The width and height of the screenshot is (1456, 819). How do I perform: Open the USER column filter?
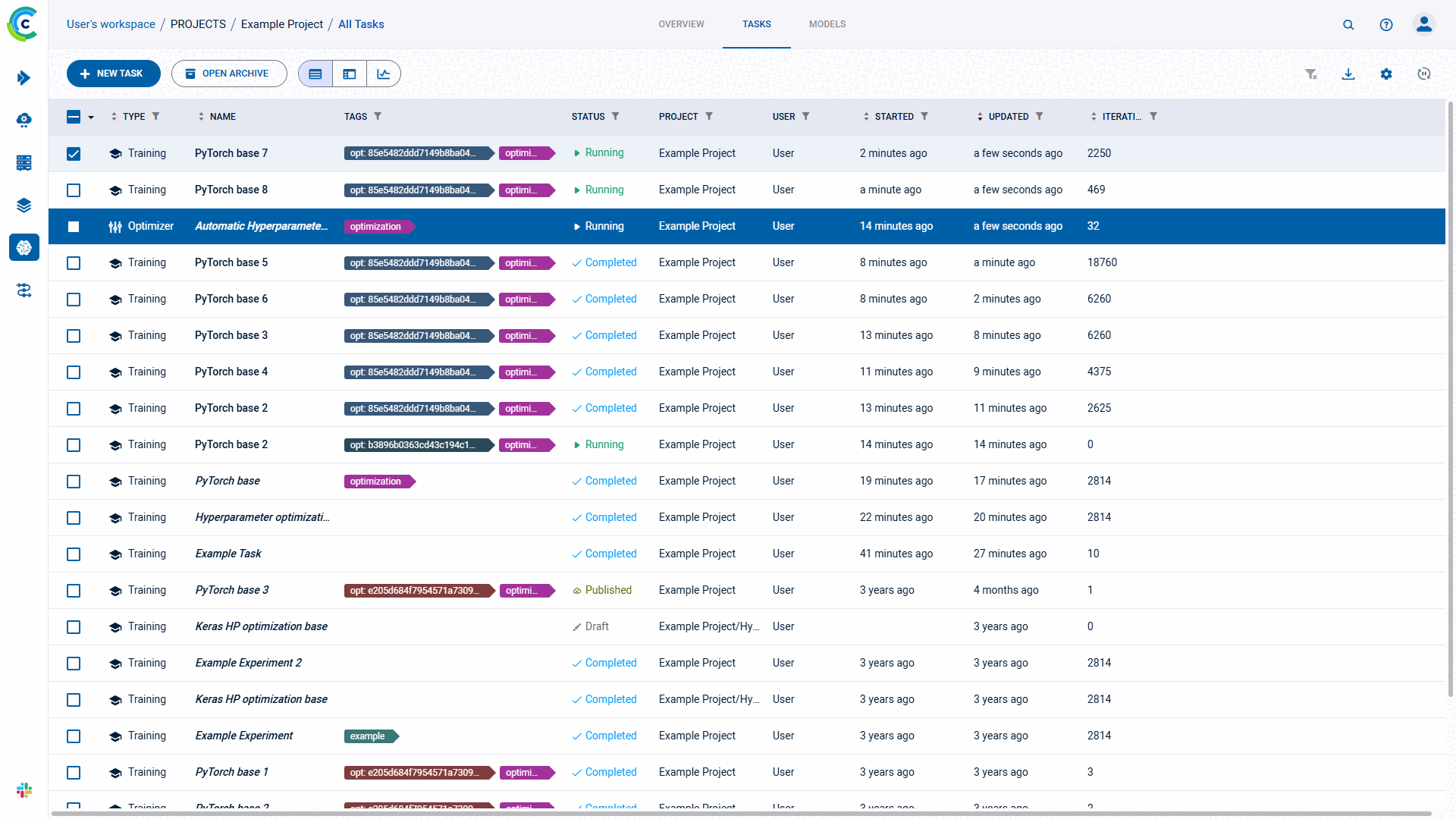[806, 116]
